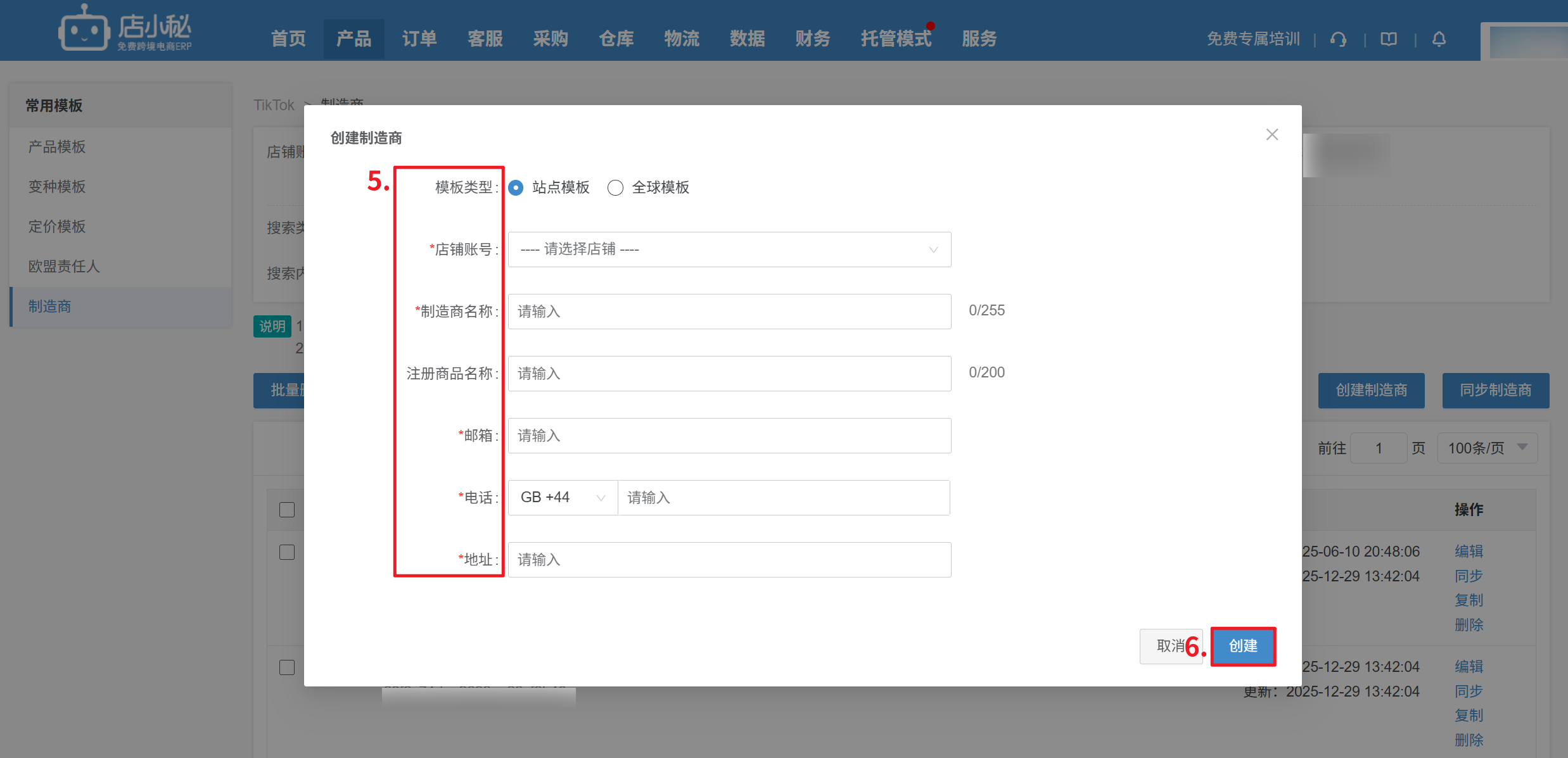Screen dimensions: 1568x758
Task: Expand the GB +44 country code dropdown
Action: (x=562, y=498)
